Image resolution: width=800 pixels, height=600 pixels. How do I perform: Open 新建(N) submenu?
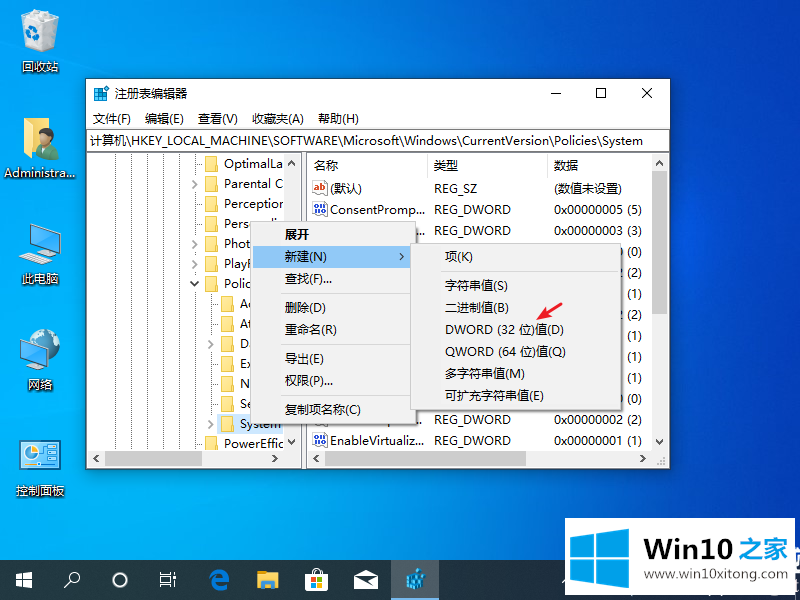point(332,257)
